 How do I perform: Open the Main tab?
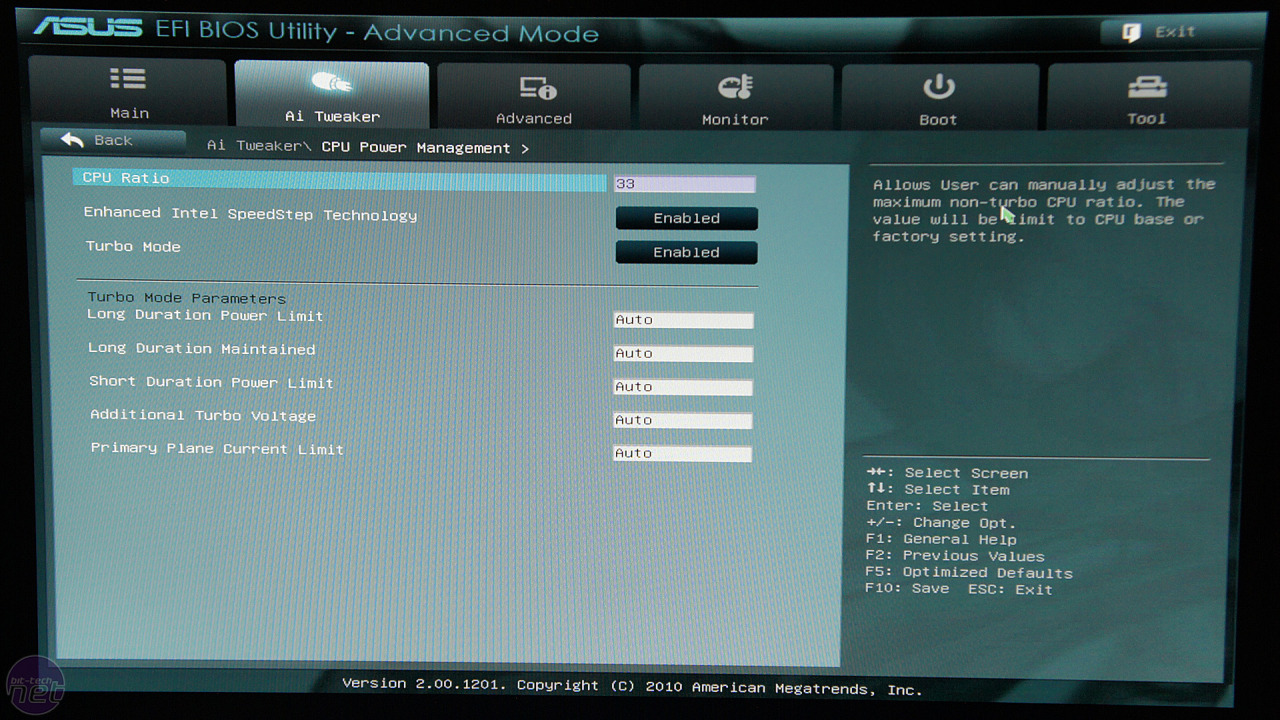[x=128, y=90]
